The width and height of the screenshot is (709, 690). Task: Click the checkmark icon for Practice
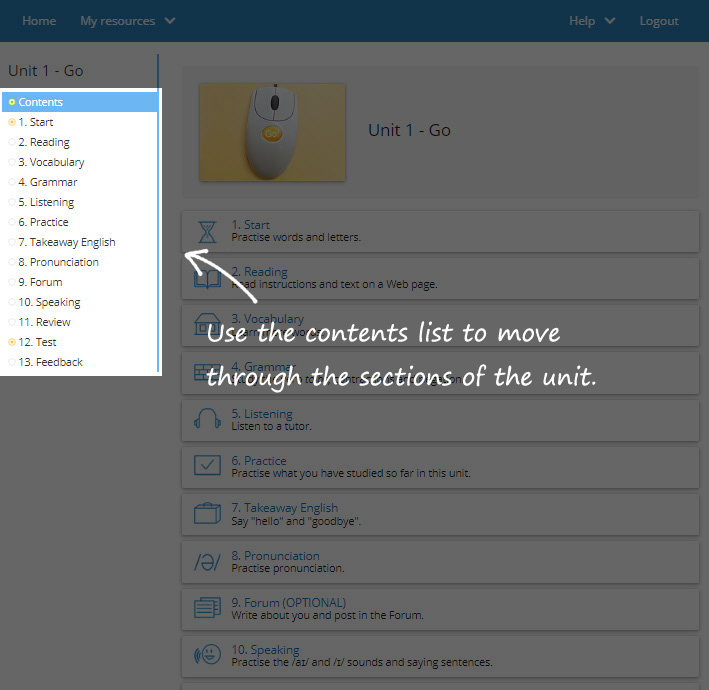pos(207,467)
